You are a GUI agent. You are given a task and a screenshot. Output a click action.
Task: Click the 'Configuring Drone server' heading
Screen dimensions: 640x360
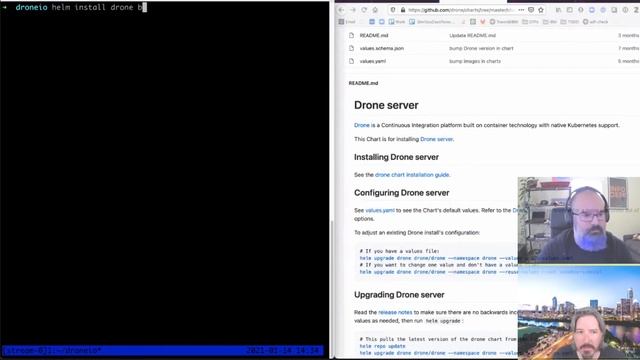point(402,193)
